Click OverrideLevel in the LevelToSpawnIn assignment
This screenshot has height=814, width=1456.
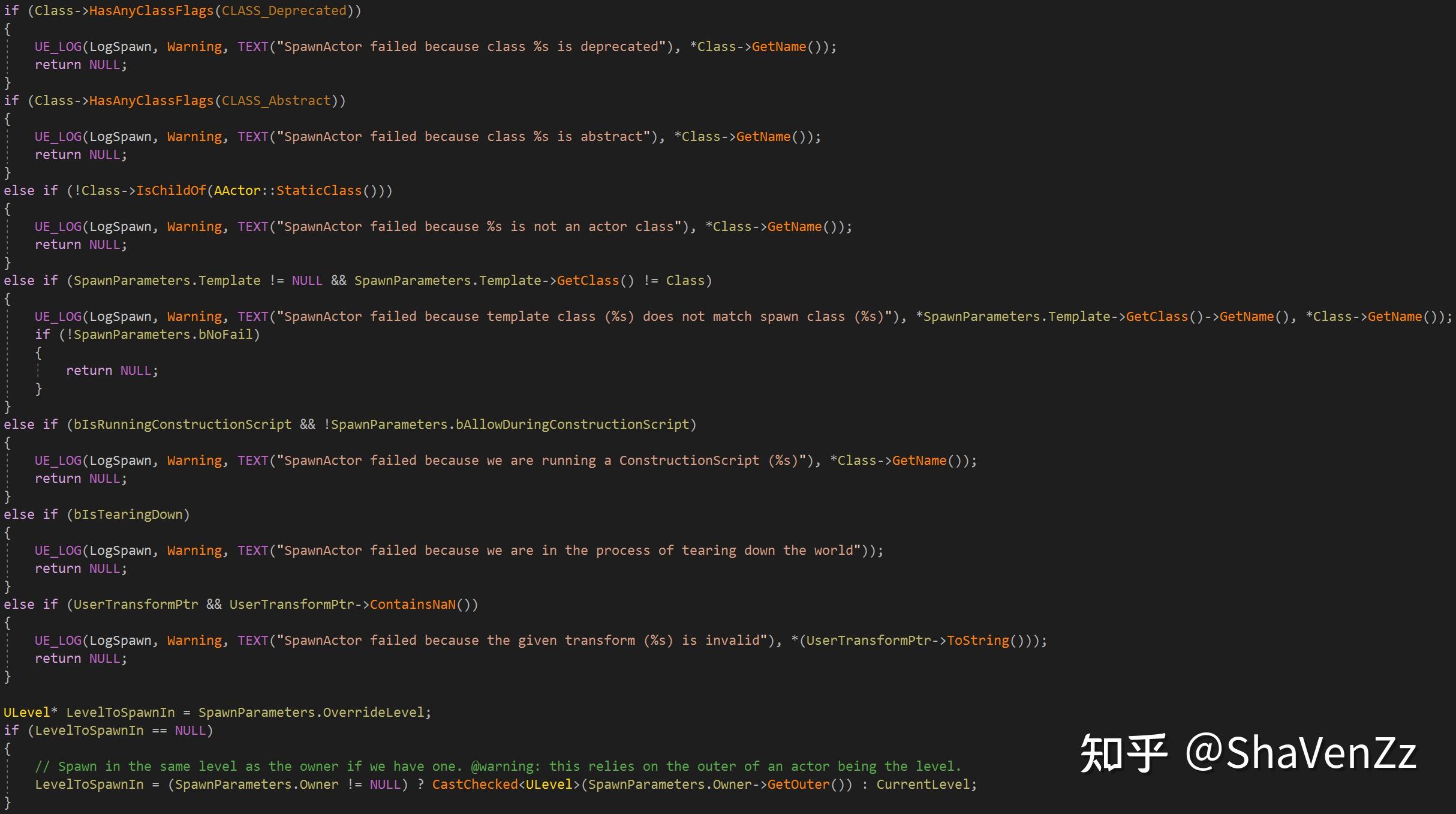(x=374, y=713)
